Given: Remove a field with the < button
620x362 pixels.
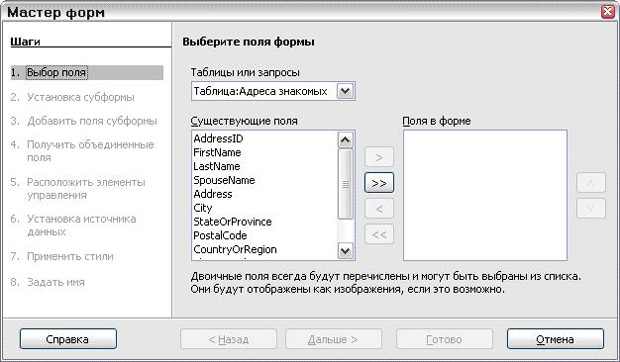Looking at the screenshot, I should [x=379, y=209].
